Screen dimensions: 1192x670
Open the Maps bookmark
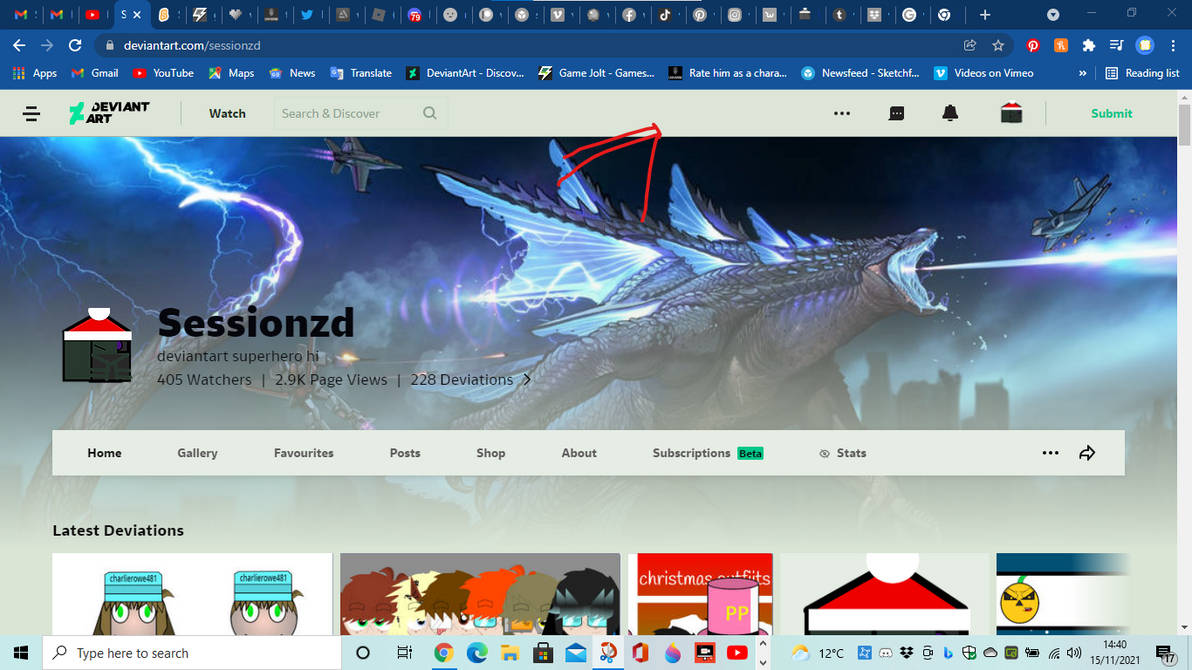coord(231,73)
